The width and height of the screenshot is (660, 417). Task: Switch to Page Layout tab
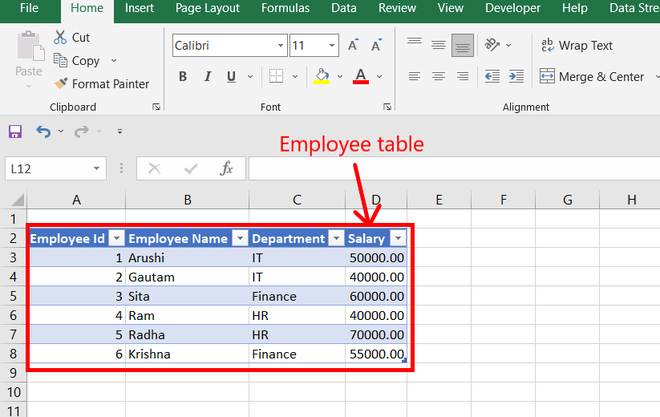[x=208, y=8]
